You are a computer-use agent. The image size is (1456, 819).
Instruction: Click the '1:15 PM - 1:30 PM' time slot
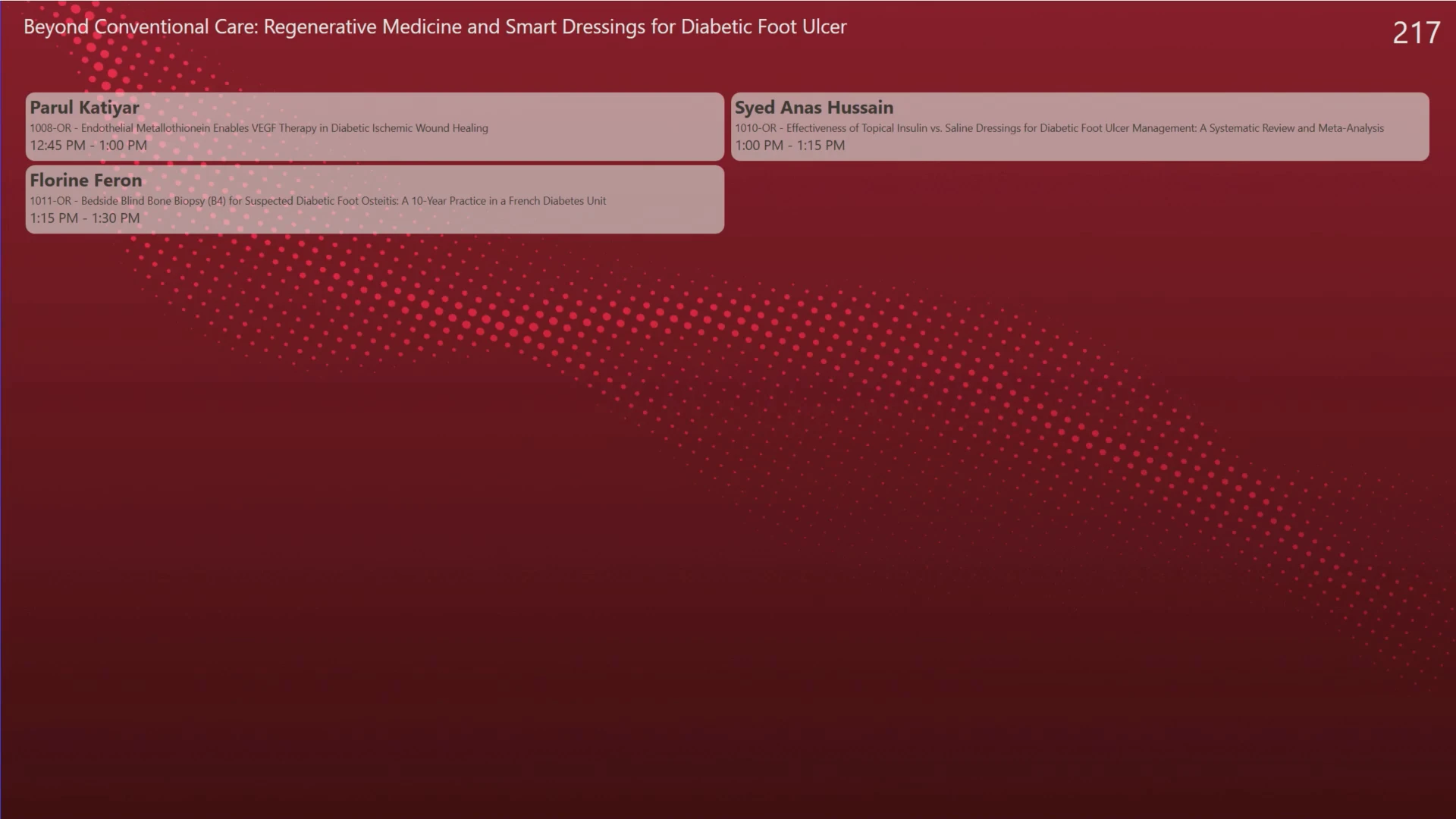[85, 218]
